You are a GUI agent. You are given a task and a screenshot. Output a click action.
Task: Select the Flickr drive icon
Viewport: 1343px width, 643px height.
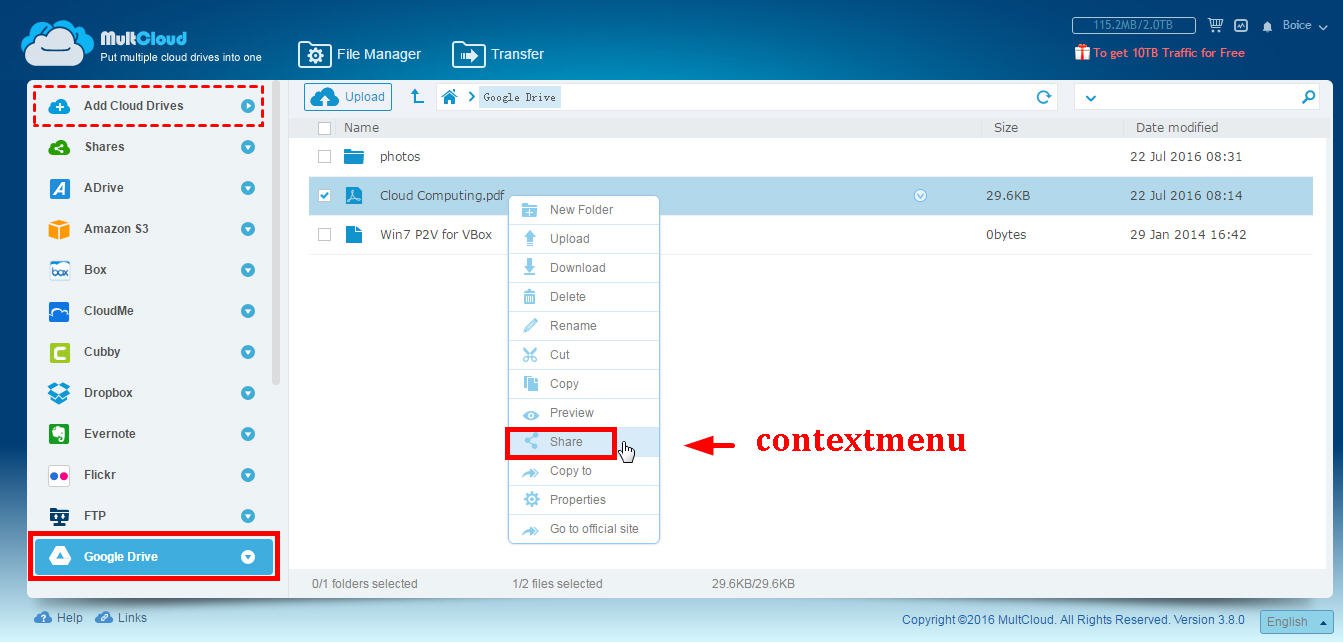(x=59, y=475)
